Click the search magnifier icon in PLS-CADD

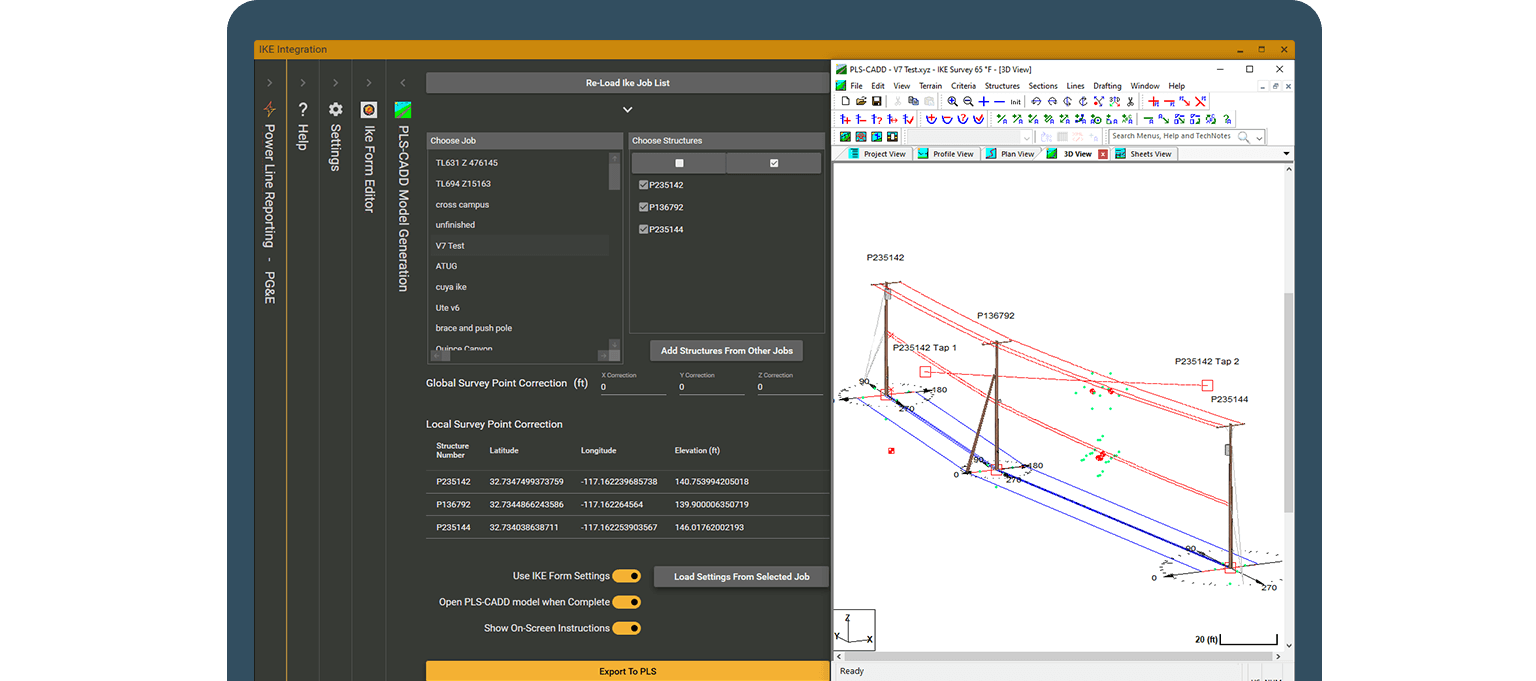tap(1243, 136)
